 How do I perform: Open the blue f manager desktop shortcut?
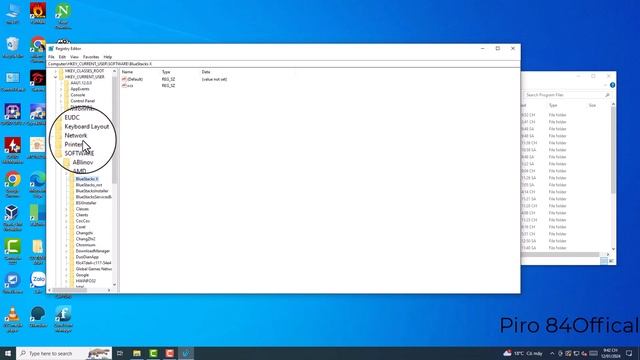[x=63, y=318]
